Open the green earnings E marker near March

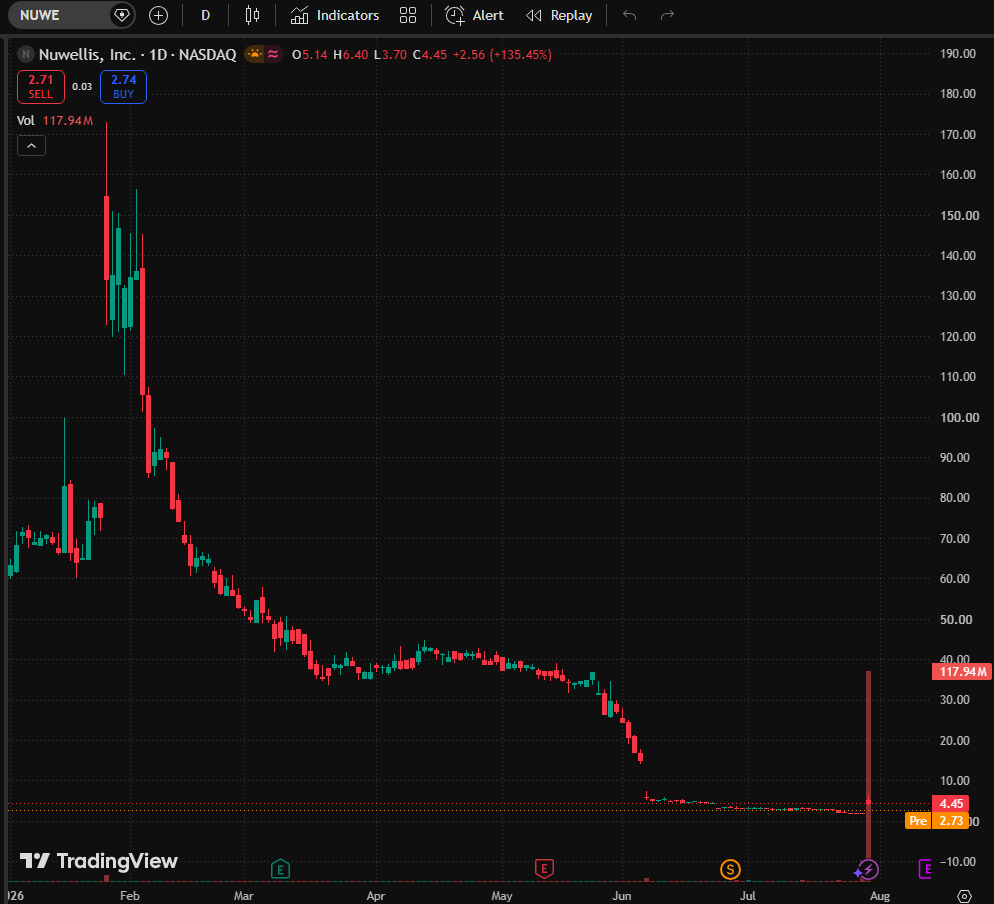[280, 869]
